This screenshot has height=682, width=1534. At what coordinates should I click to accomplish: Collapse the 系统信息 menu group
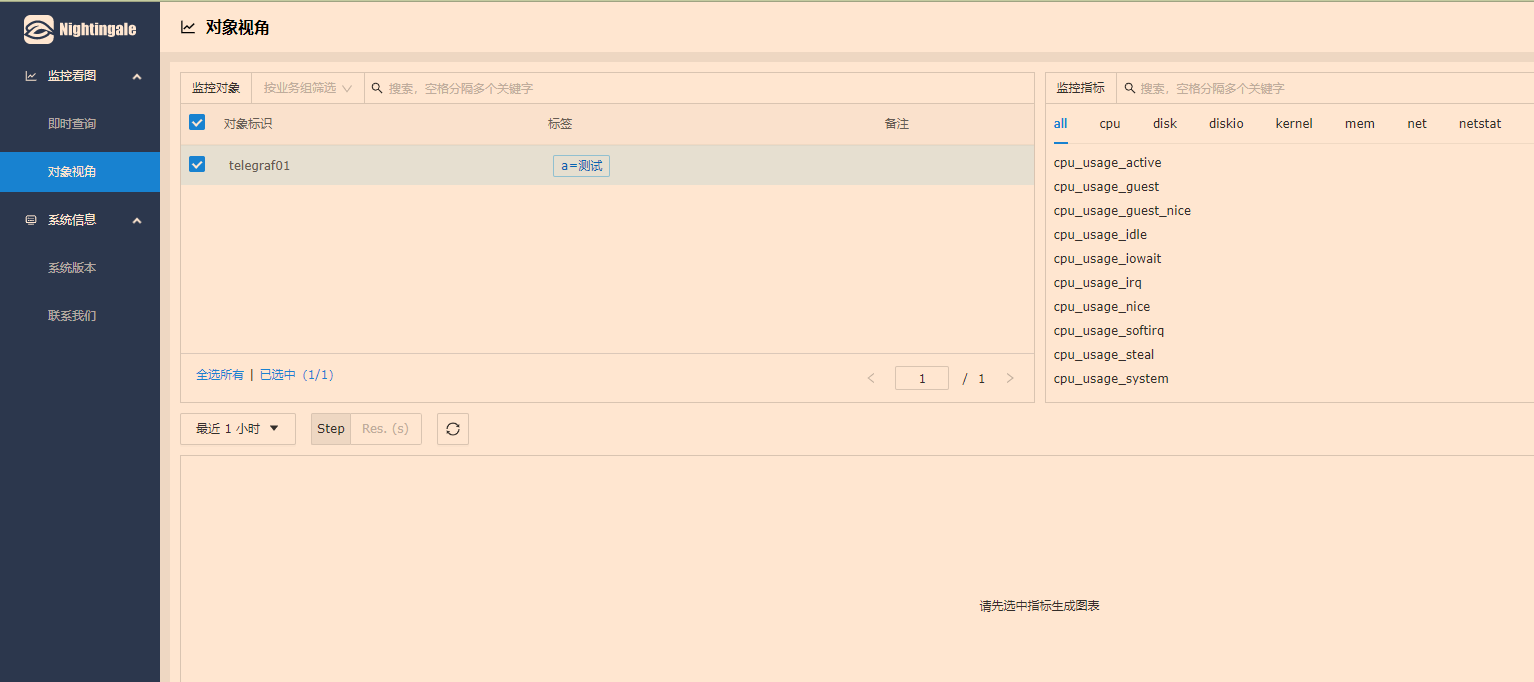[137, 220]
